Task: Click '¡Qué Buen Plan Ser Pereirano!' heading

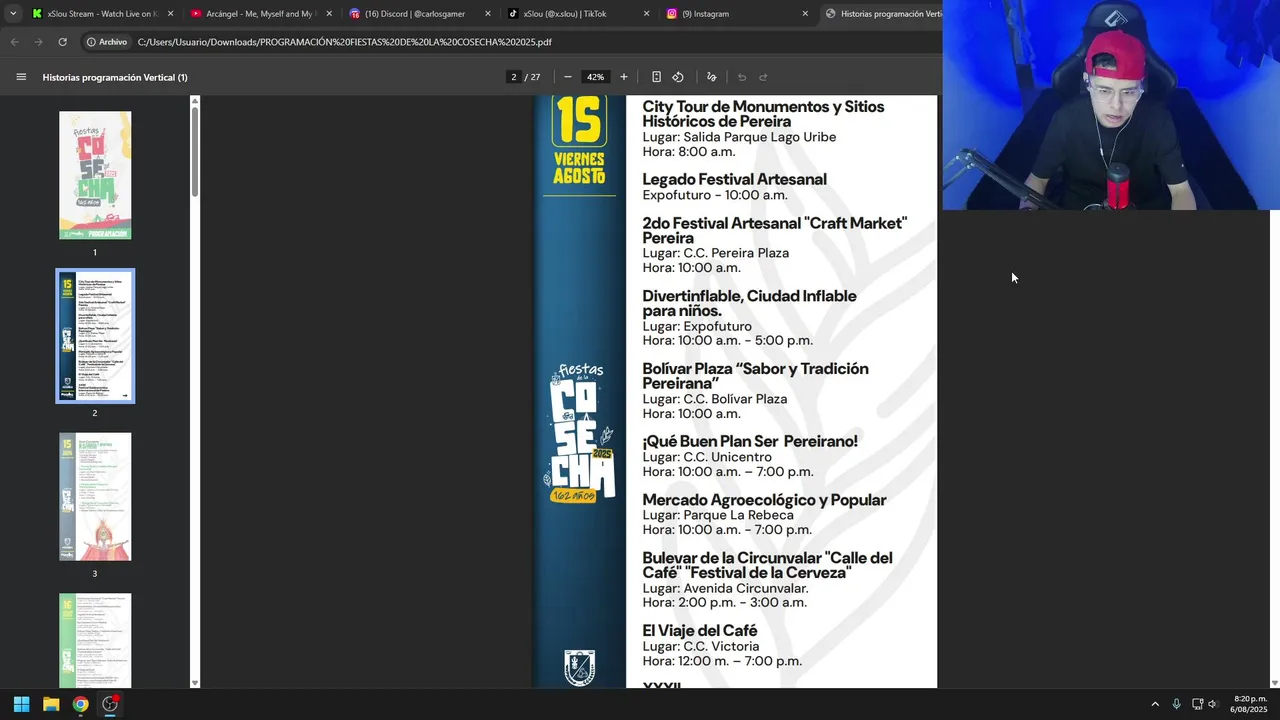Action: (x=750, y=441)
